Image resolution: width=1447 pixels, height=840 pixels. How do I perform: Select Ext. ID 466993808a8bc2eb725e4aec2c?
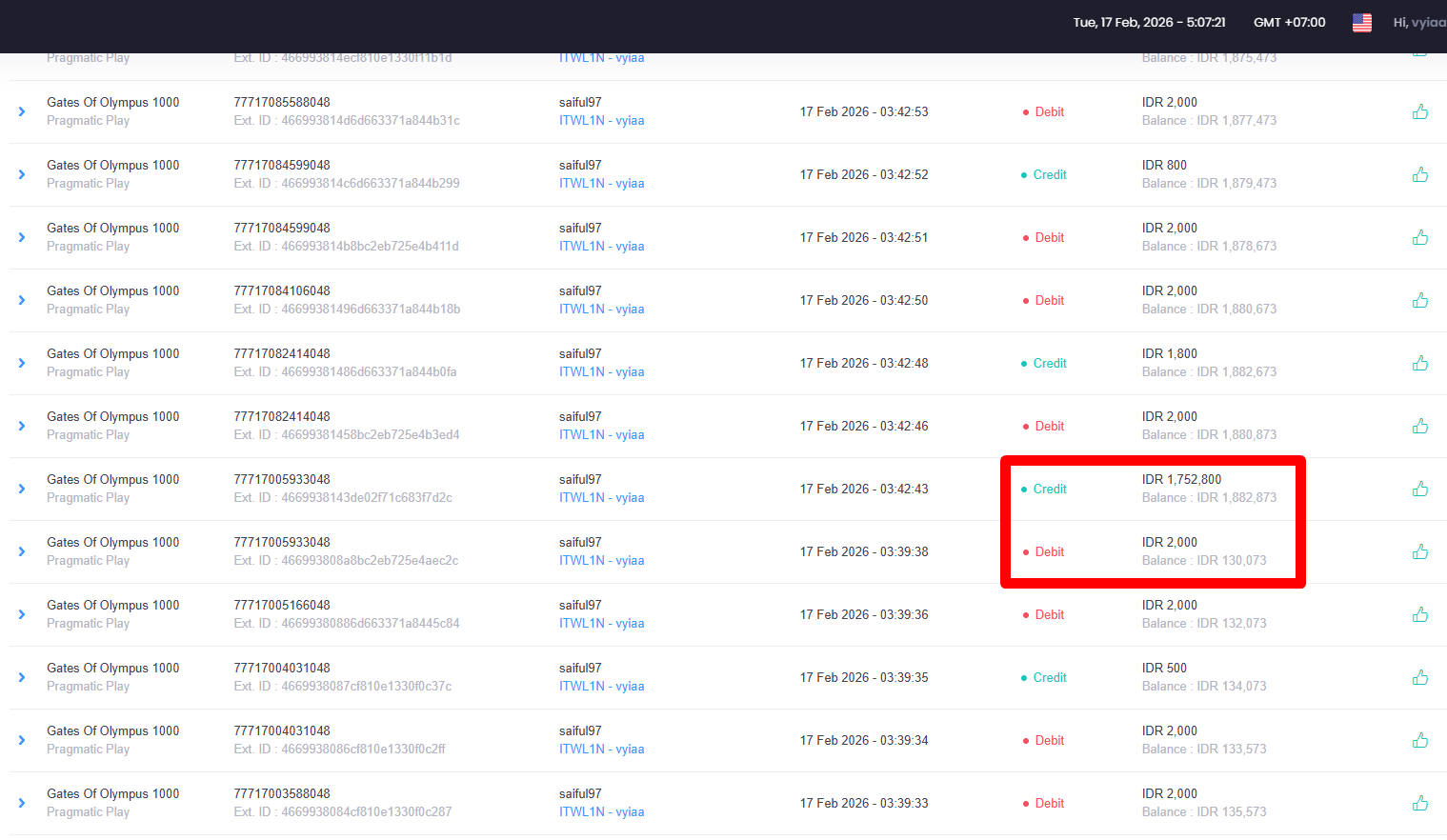tap(346, 561)
